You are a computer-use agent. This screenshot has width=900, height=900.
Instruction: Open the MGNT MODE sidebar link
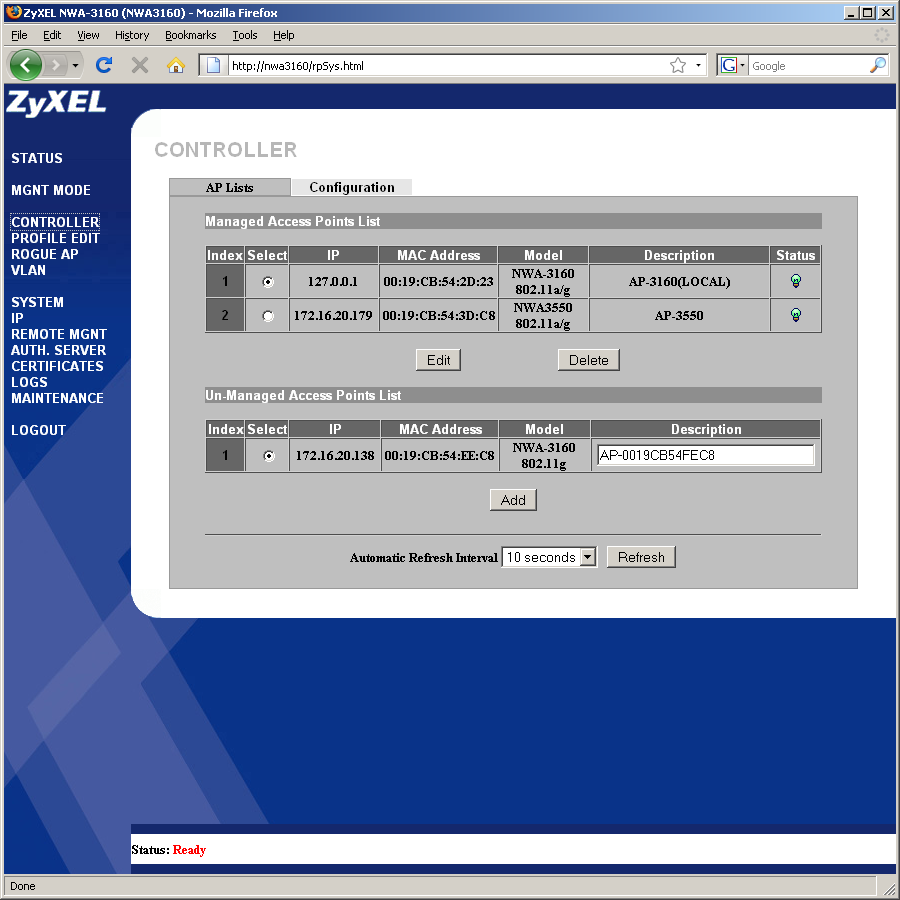[51, 190]
